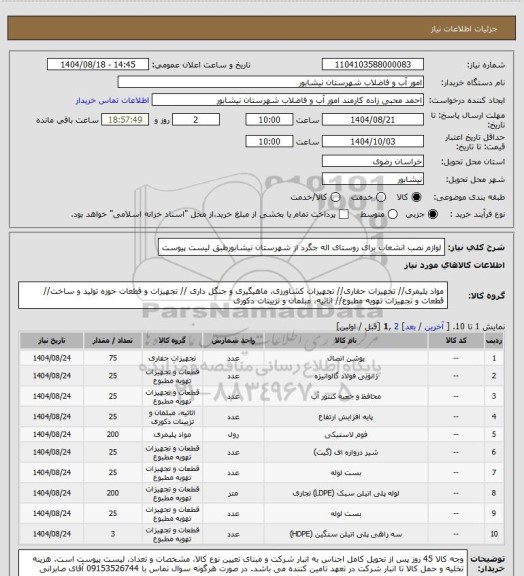Screen dimensions: 524x576
Task: Click the unit متر in row 8
Action: click(x=233, y=493)
